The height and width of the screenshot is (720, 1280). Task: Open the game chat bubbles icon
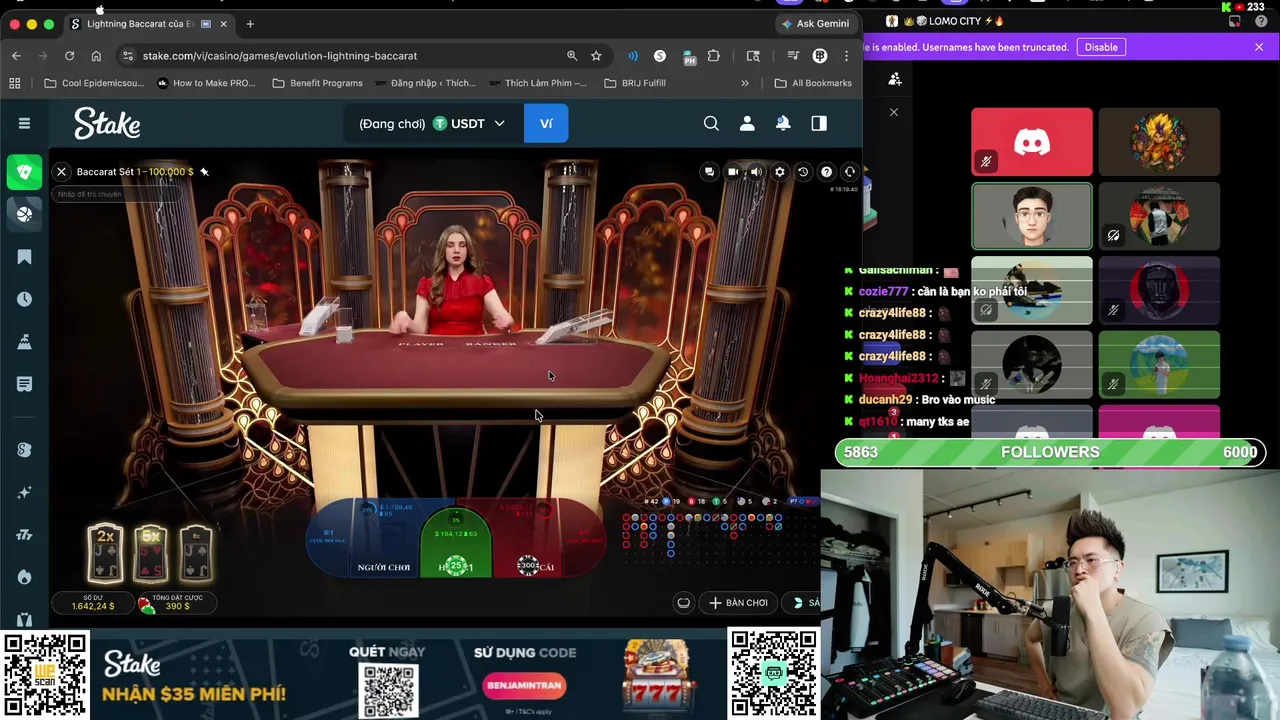coord(709,172)
